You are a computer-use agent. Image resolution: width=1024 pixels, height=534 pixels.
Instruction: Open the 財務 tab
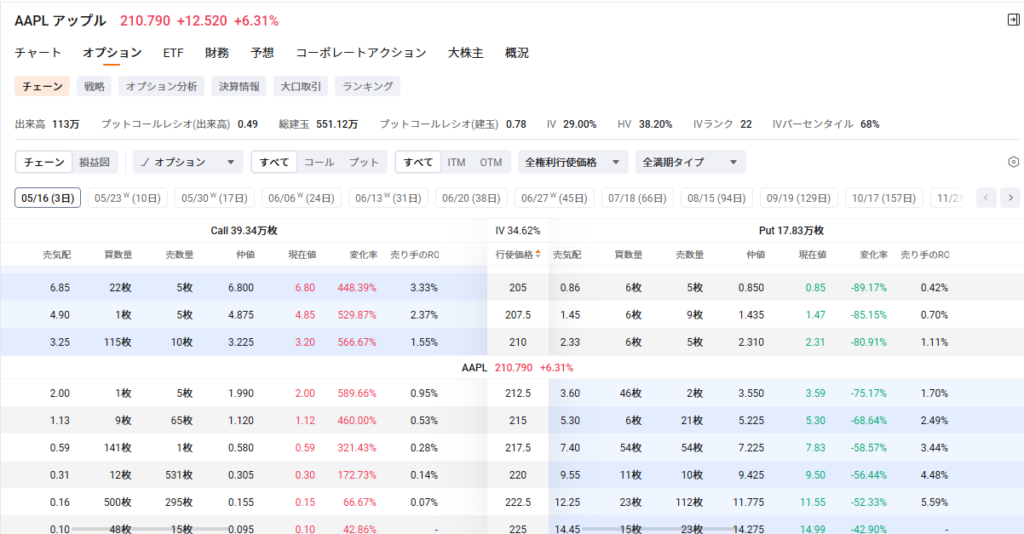[217, 53]
